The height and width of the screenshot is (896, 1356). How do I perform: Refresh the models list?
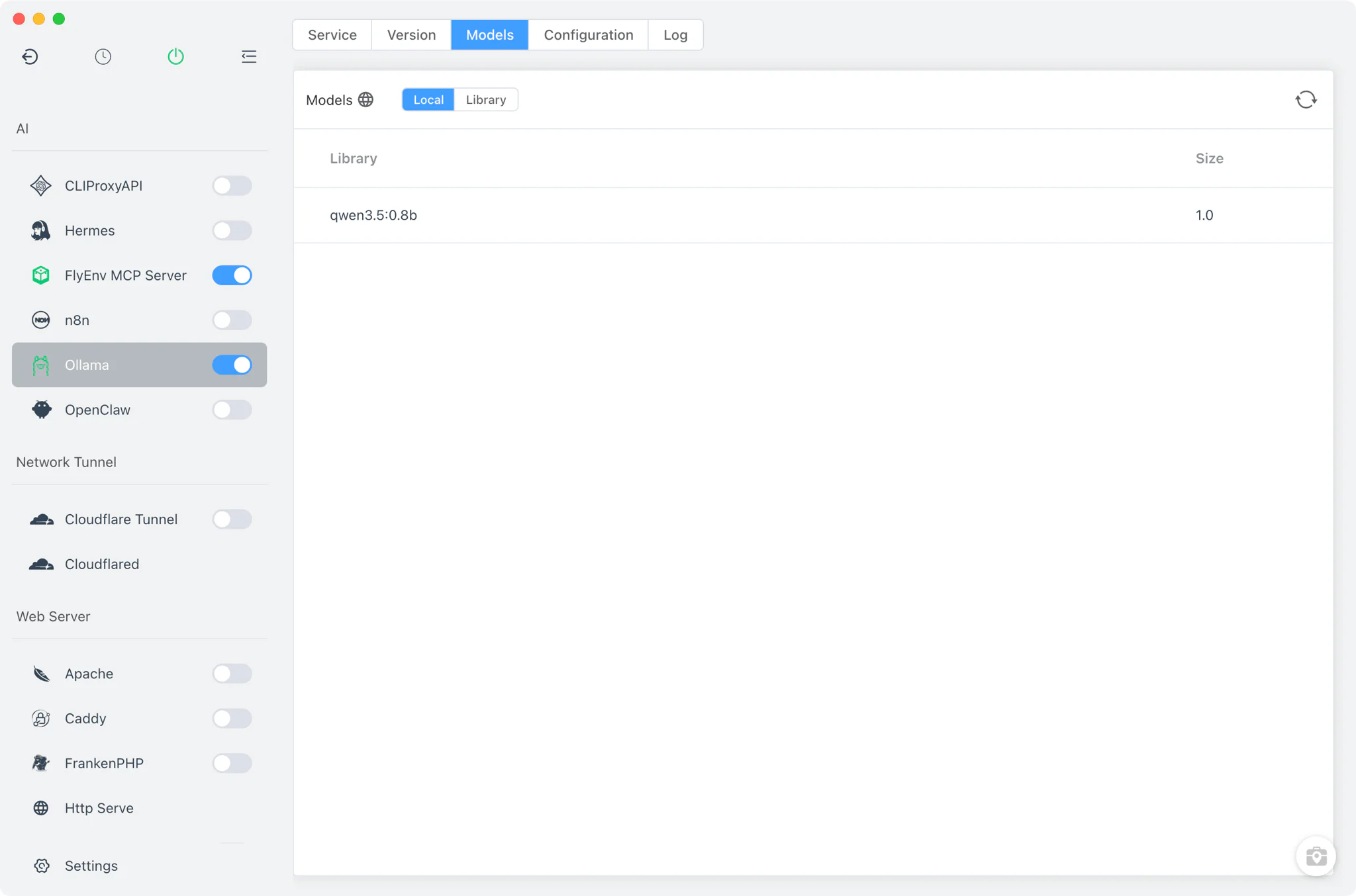point(1306,100)
